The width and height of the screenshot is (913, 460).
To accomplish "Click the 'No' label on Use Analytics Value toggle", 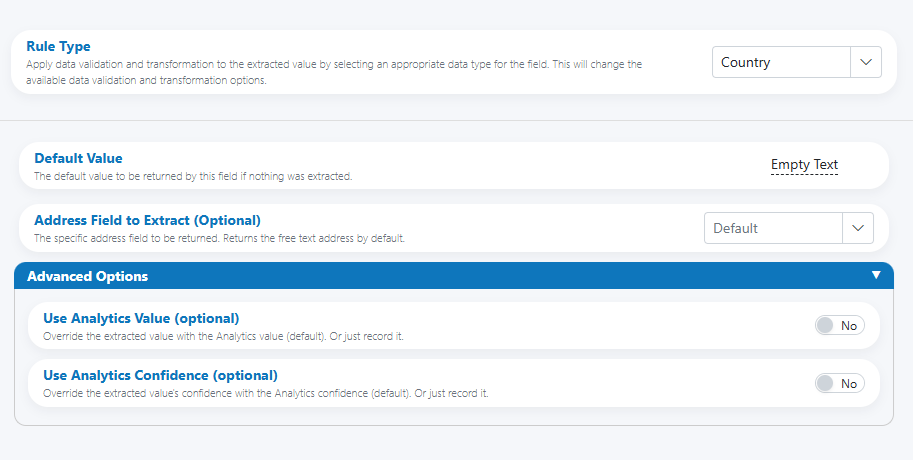I will tap(849, 326).
